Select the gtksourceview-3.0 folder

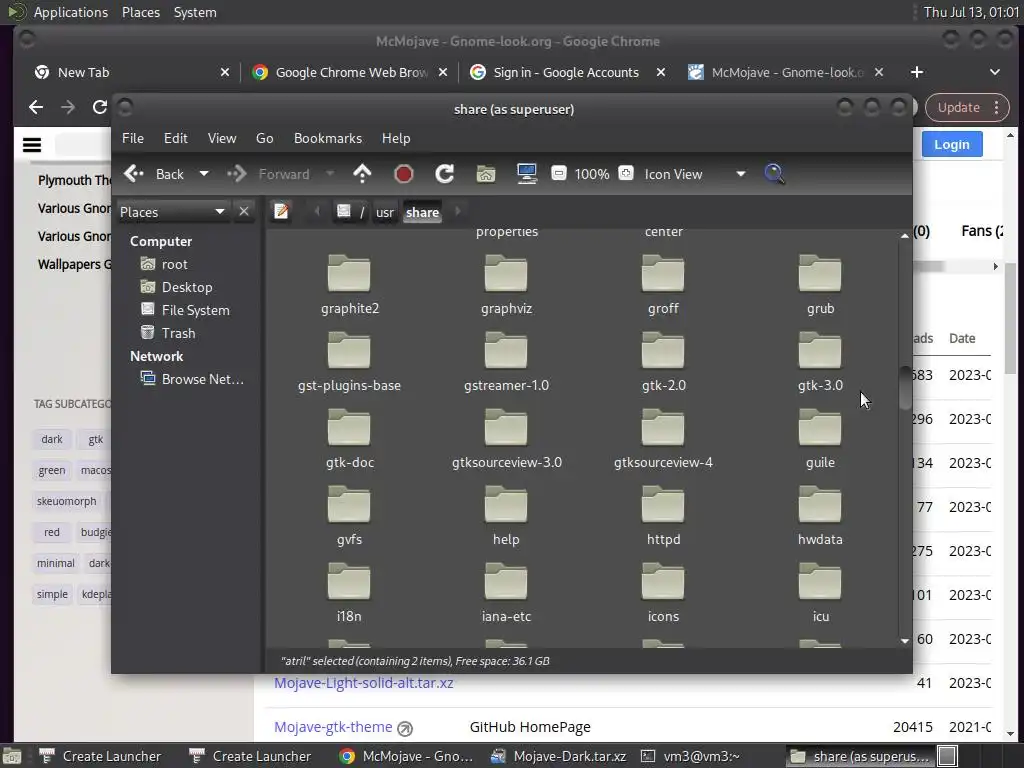pos(506,440)
